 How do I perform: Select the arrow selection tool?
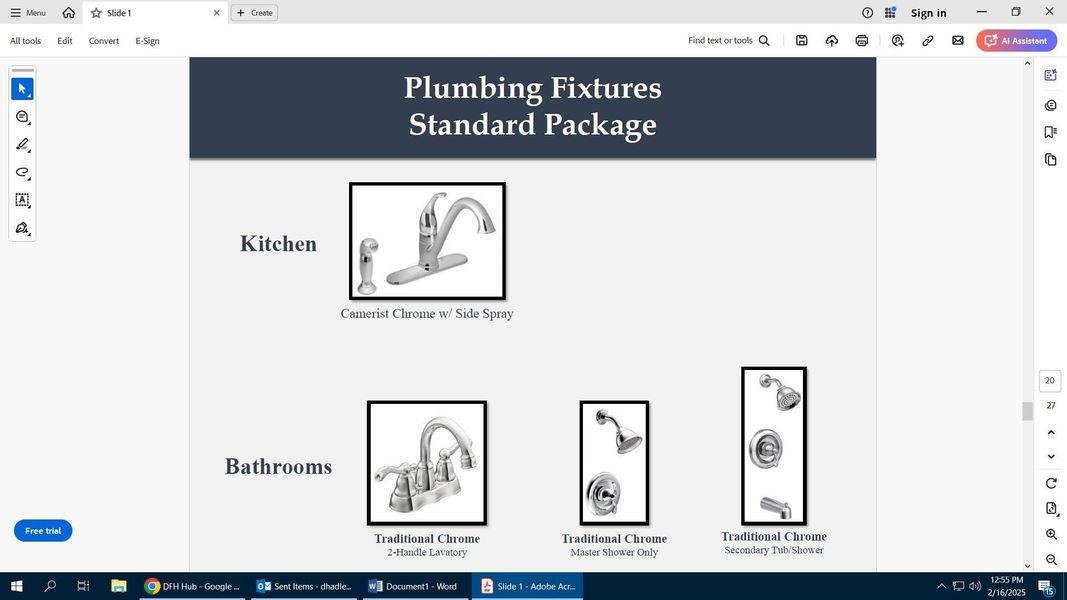tap(22, 89)
